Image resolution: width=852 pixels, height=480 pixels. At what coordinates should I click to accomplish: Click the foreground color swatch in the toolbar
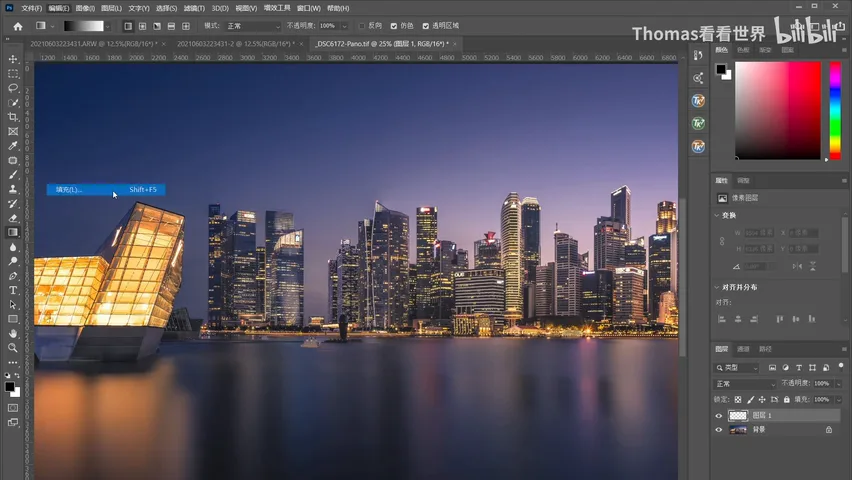pyautogui.click(x=9, y=387)
